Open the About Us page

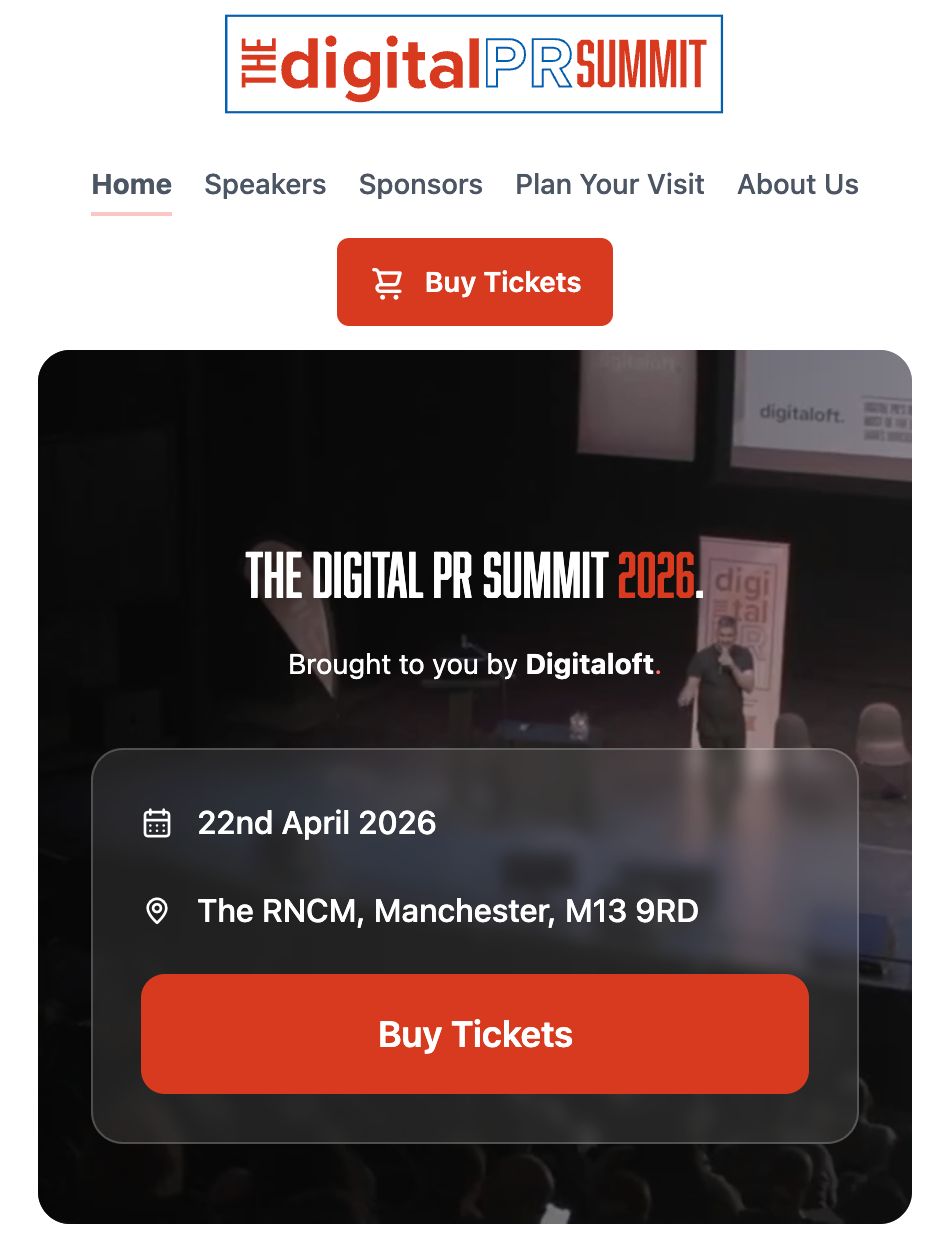pyautogui.click(x=798, y=185)
